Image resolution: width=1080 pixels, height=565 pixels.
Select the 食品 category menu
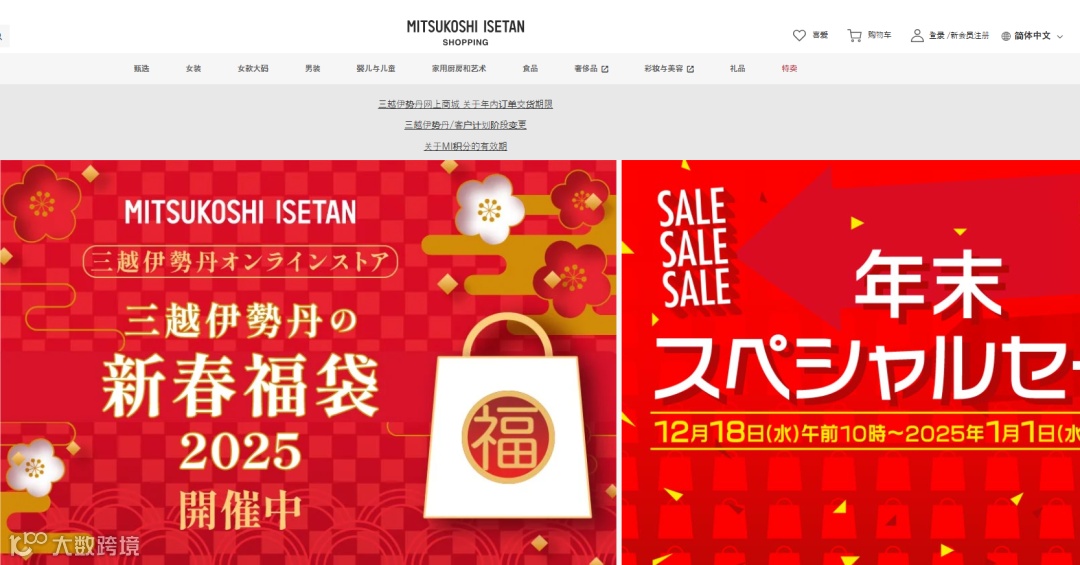click(530, 68)
